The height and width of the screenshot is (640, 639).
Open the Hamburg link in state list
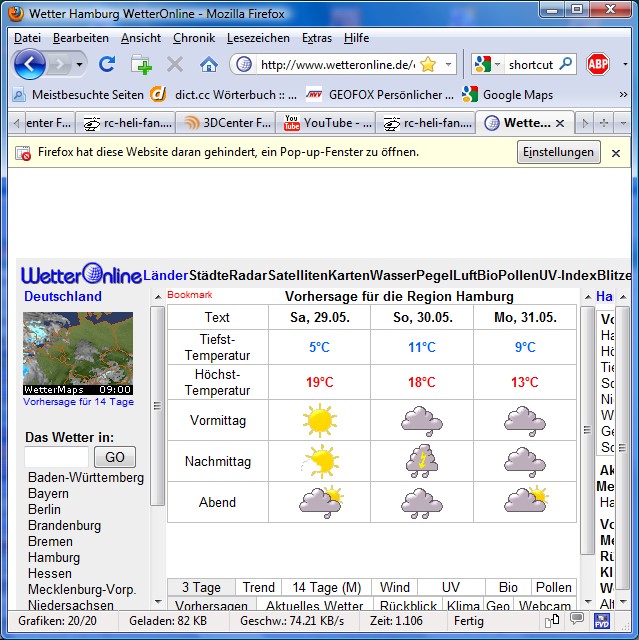click(x=54, y=557)
